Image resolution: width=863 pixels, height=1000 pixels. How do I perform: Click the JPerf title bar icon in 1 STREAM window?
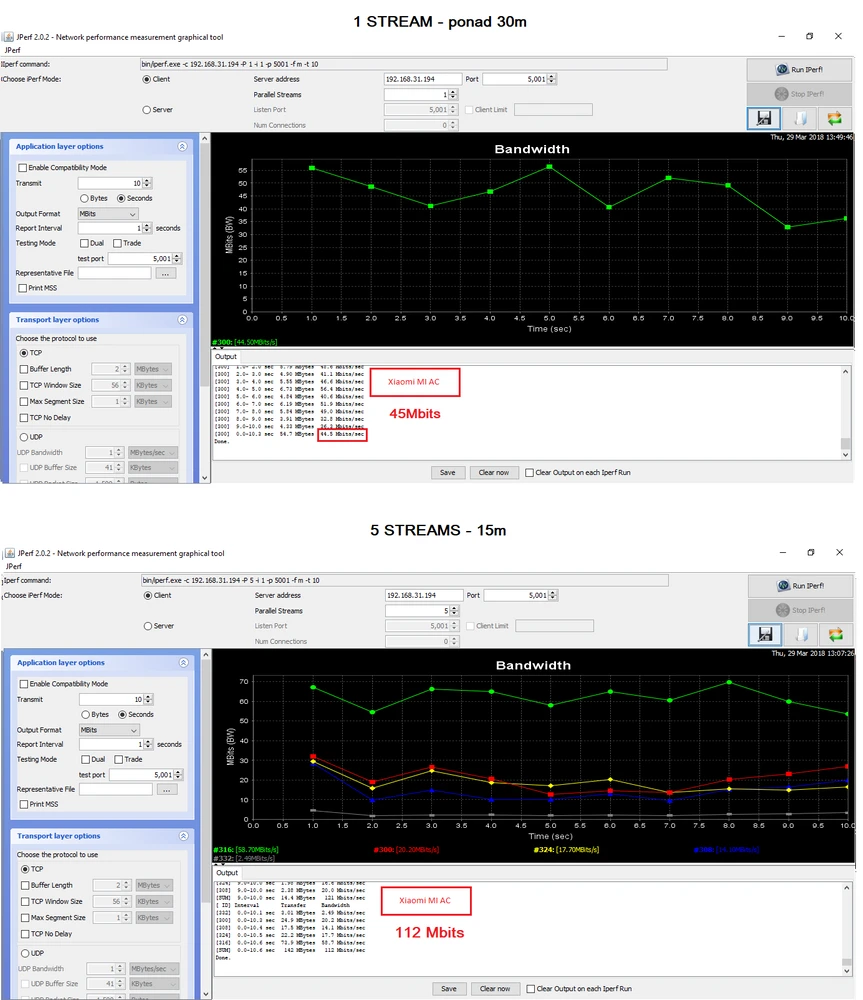click(9, 36)
